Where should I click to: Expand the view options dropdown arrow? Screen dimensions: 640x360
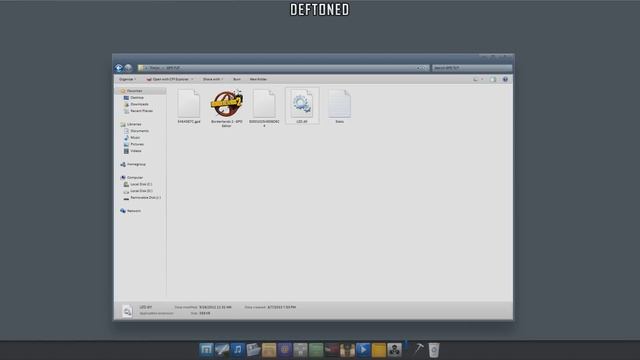tap(482, 79)
